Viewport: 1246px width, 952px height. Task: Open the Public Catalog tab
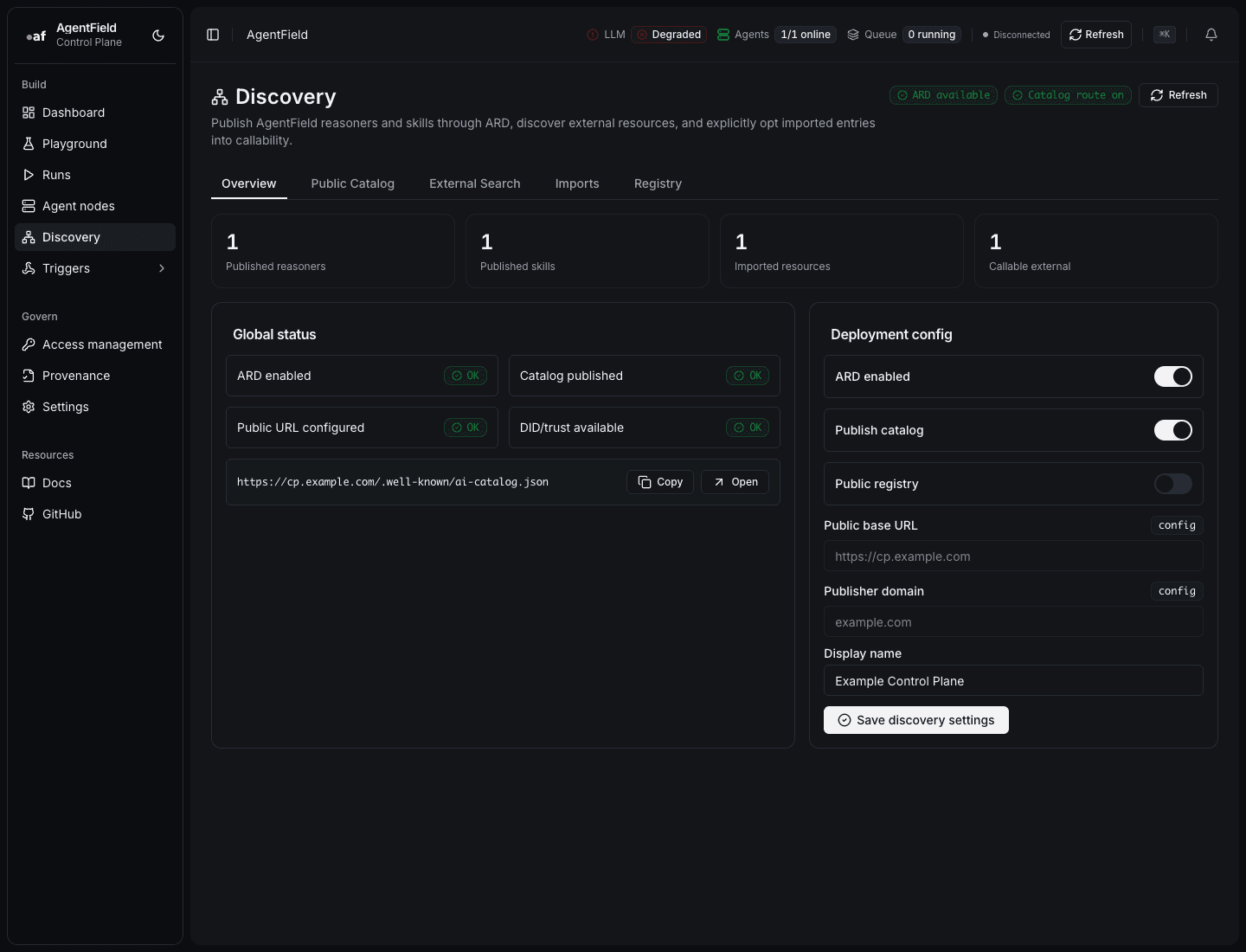(353, 183)
